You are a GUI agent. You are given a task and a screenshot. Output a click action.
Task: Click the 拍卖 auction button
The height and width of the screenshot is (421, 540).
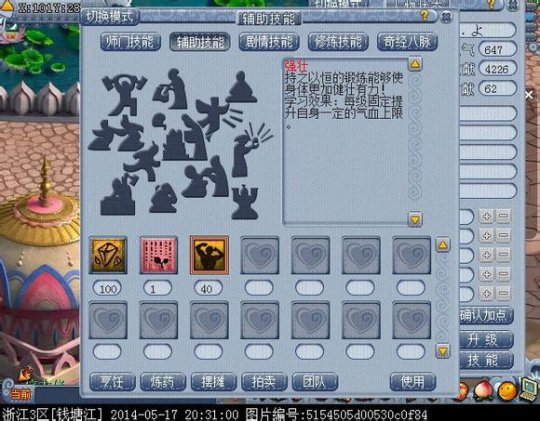click(x=264, y=382)
